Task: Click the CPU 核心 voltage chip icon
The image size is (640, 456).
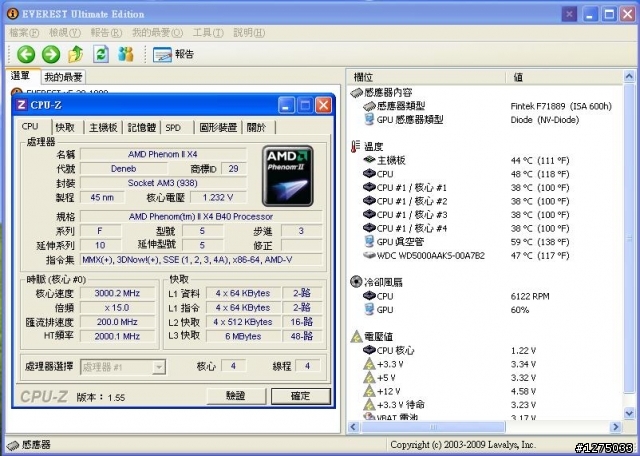Action: click(x=369, y=350)
